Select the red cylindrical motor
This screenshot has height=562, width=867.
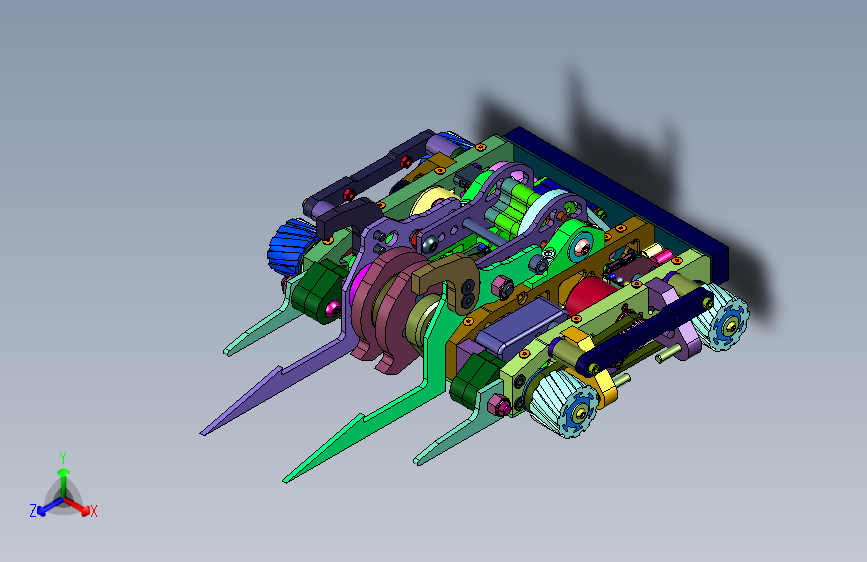coord(589,296)
